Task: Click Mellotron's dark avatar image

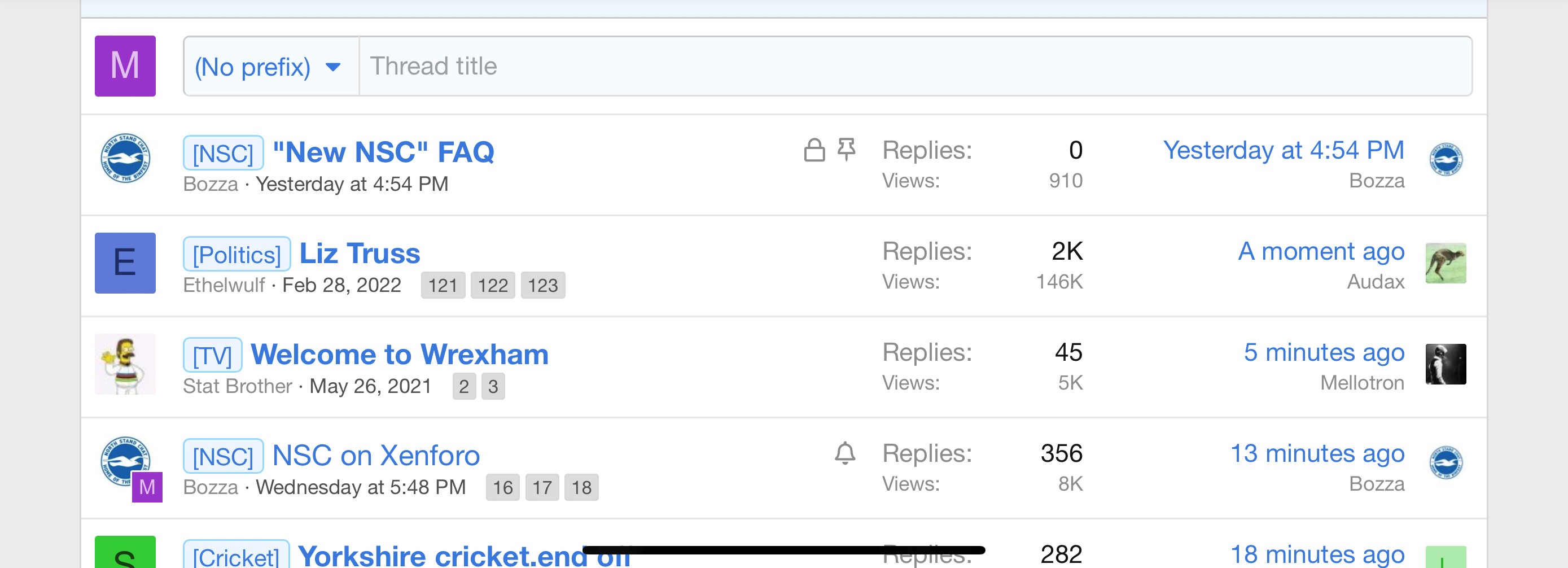Action: point(1446,364)
